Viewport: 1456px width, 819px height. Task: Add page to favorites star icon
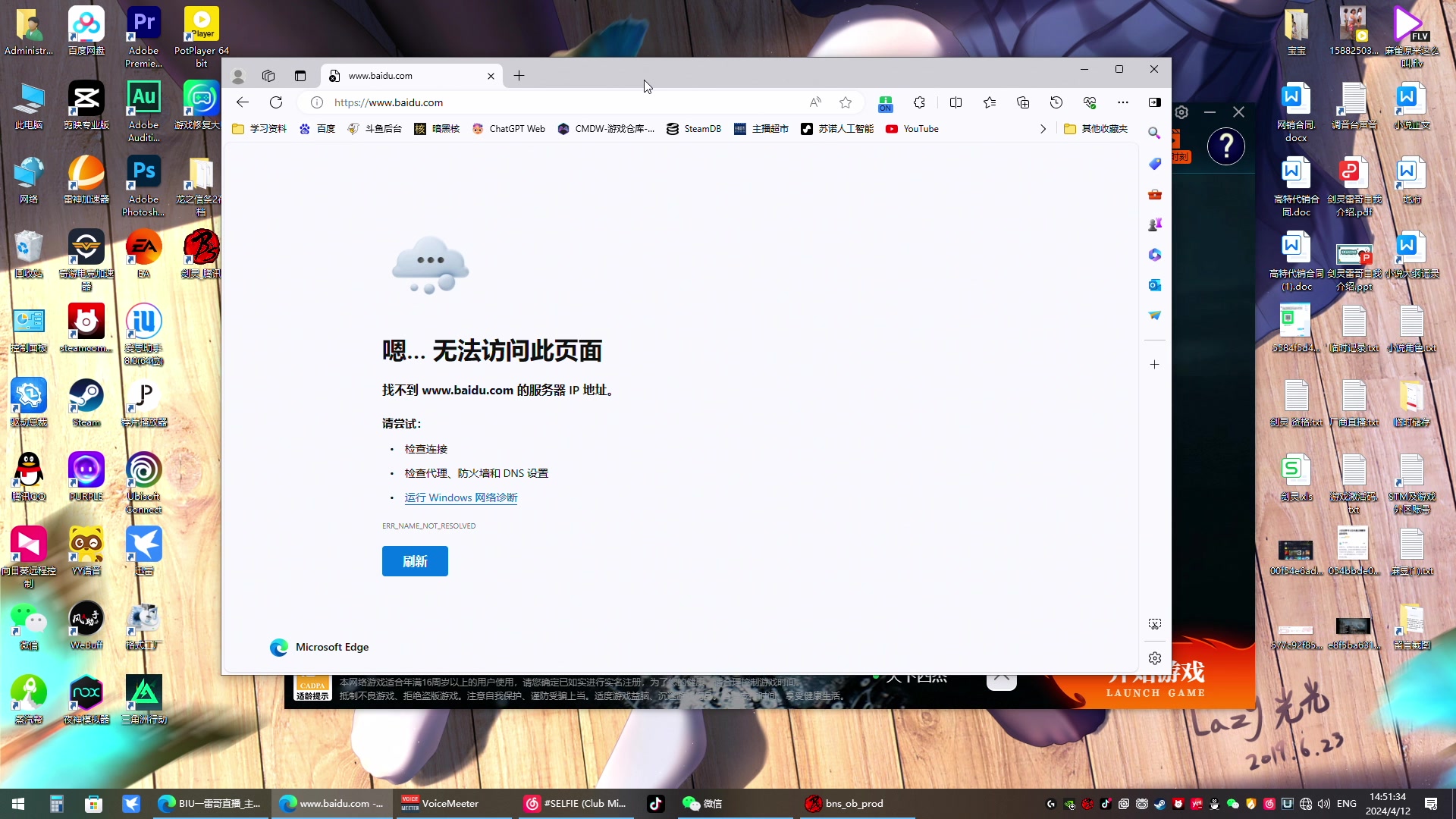(846, 102)
